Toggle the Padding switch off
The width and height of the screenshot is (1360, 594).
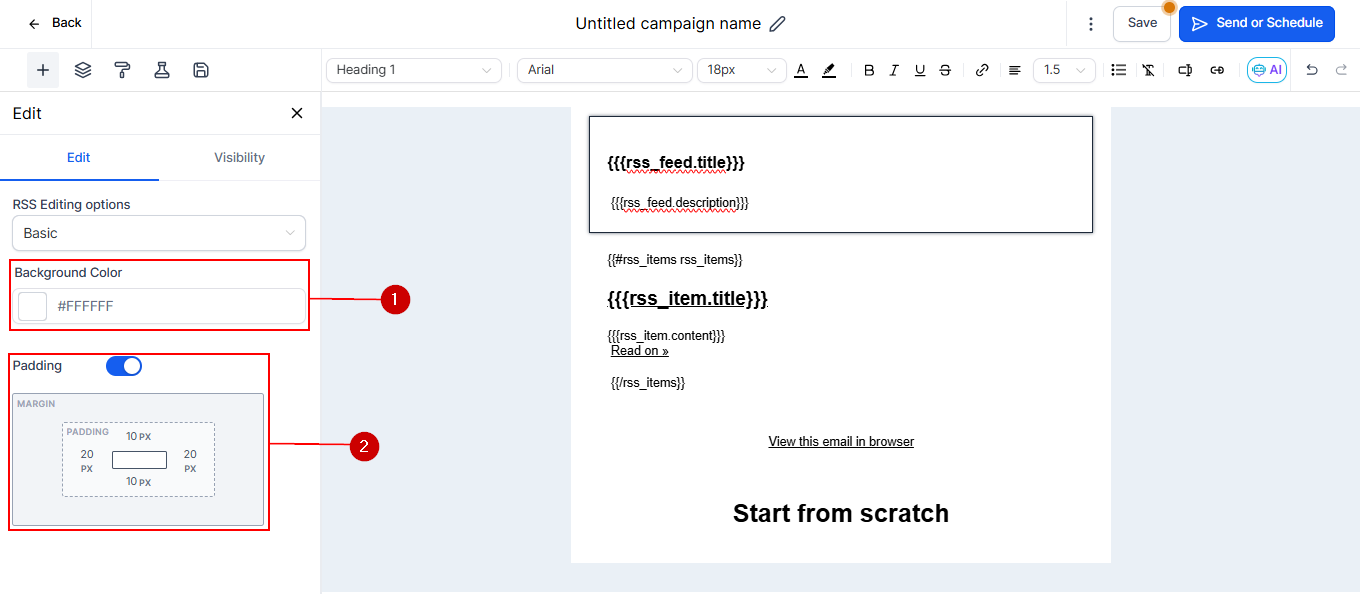[x=124, y=366]
